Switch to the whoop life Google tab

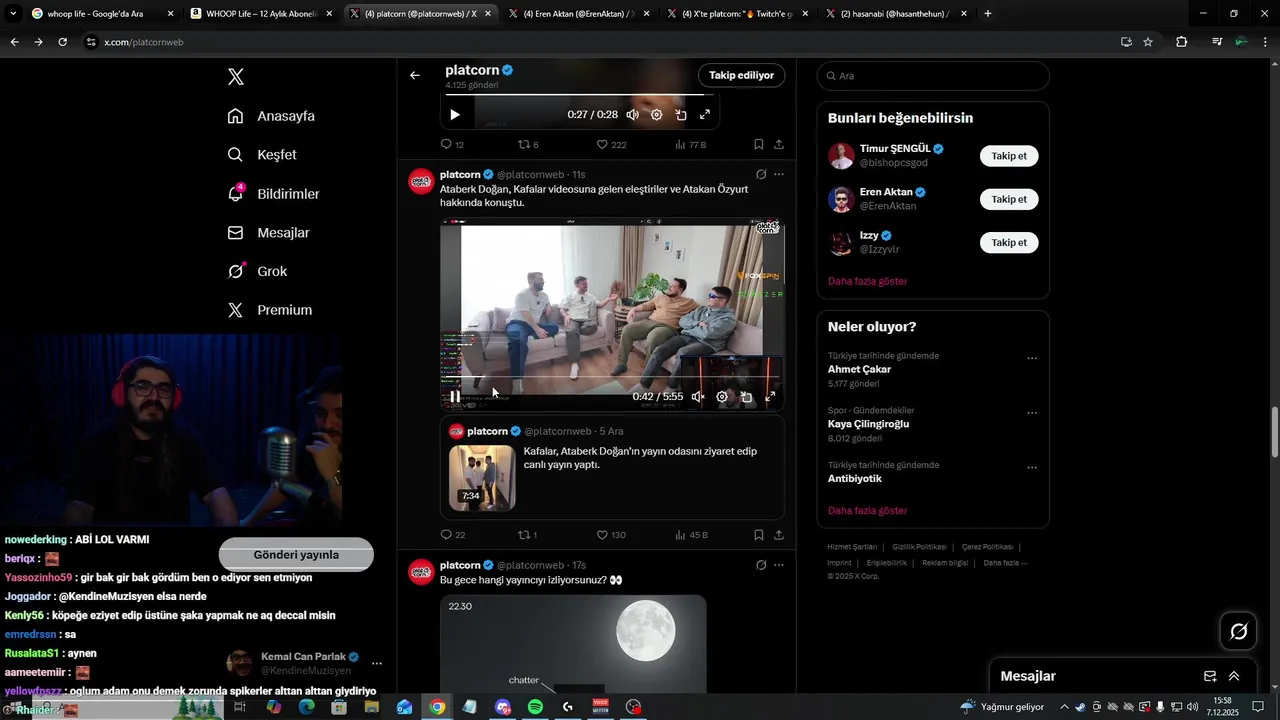(101, 14)
